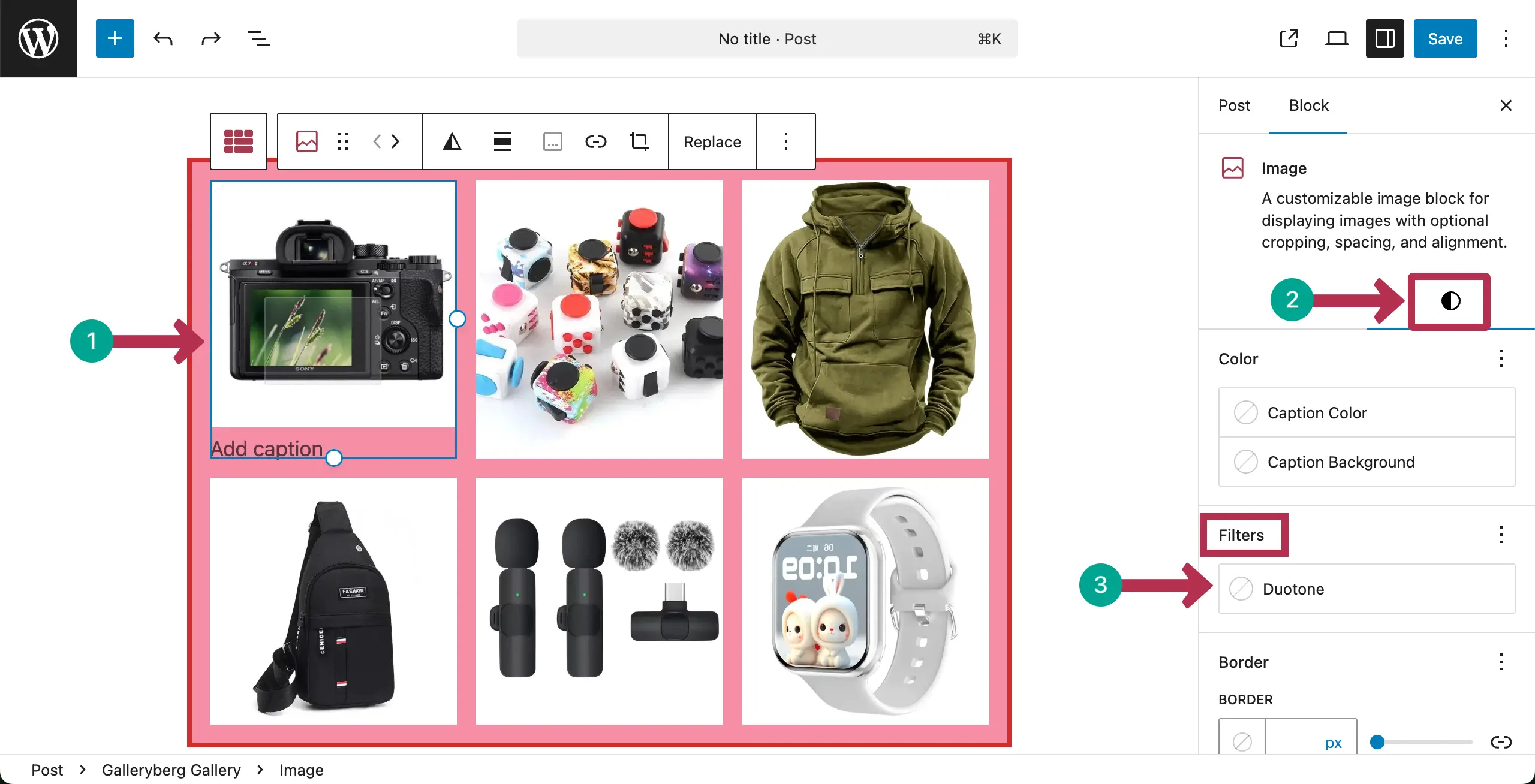The height and width of the screenshot is (784, 1535).
Task: Switch to the Post tab
Action: pyautogui.click(x=1234, y=105)
